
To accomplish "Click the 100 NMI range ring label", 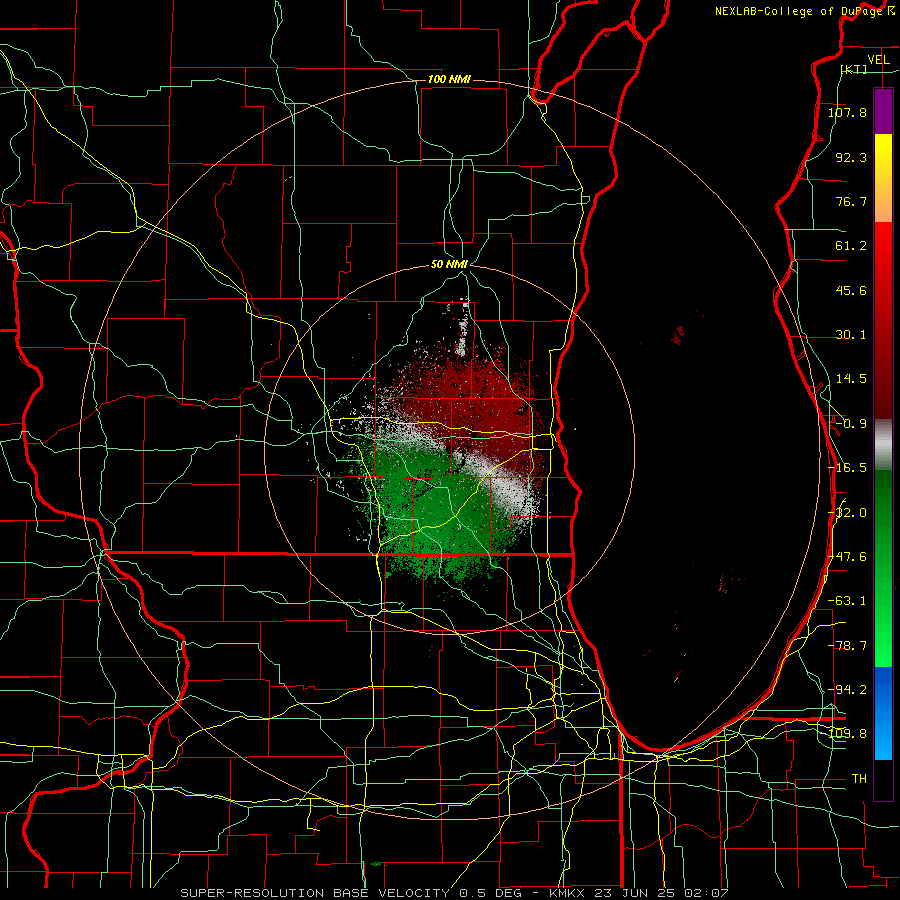I will tap(449, 79).
